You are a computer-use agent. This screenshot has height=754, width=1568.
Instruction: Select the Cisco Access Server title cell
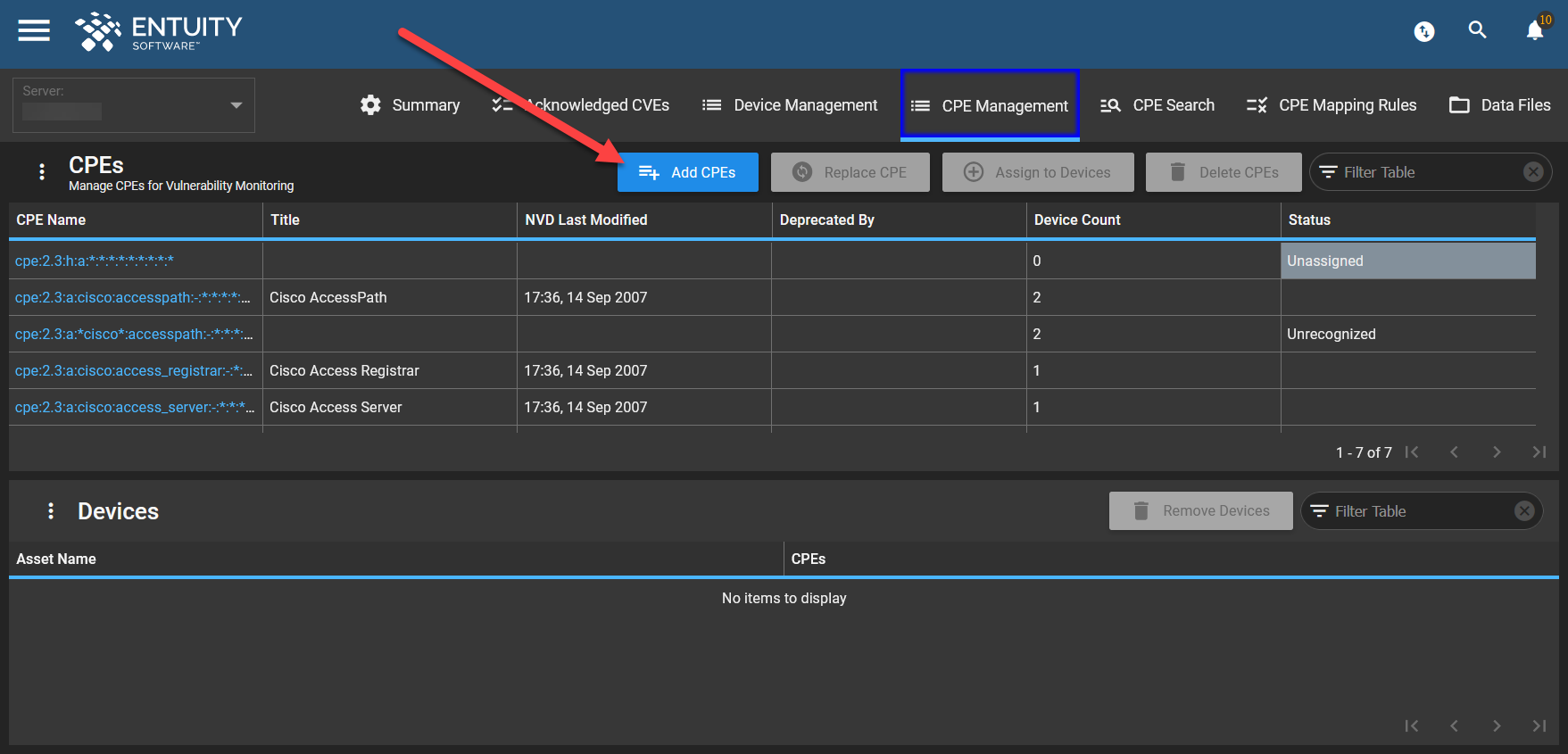390,407
